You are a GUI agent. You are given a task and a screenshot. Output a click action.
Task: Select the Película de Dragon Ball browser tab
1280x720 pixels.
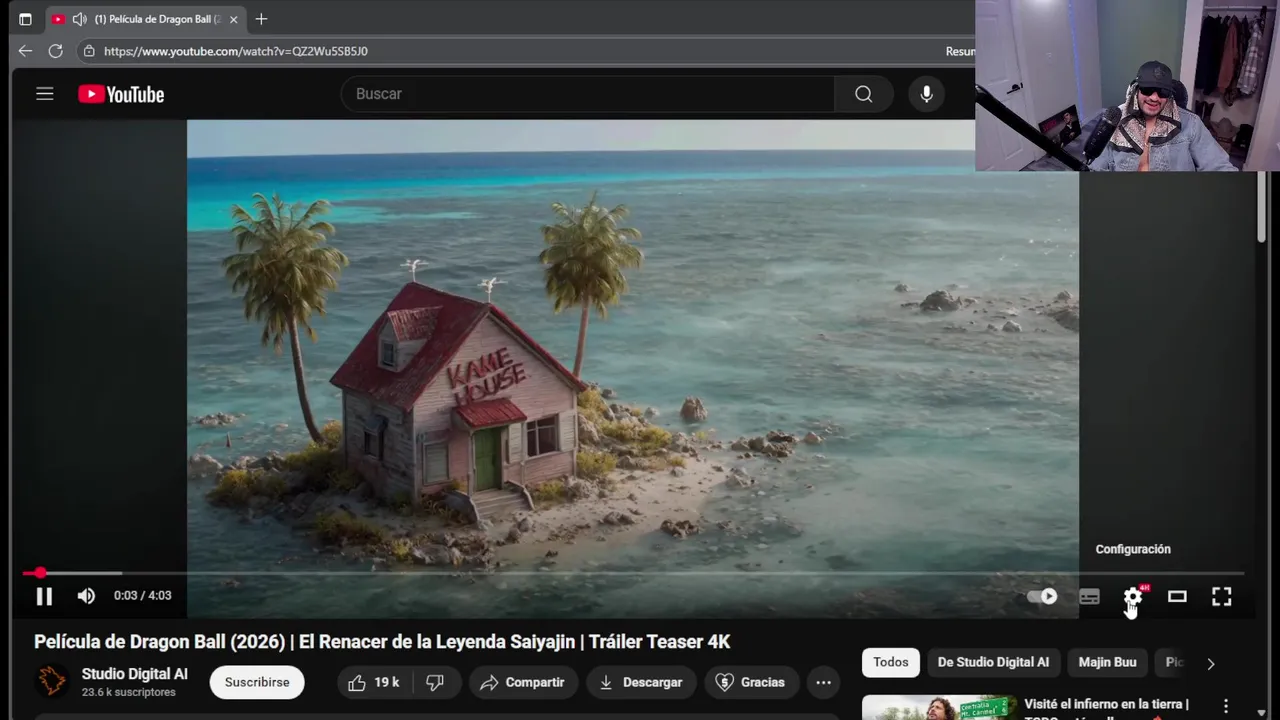(x=147, y=19)
